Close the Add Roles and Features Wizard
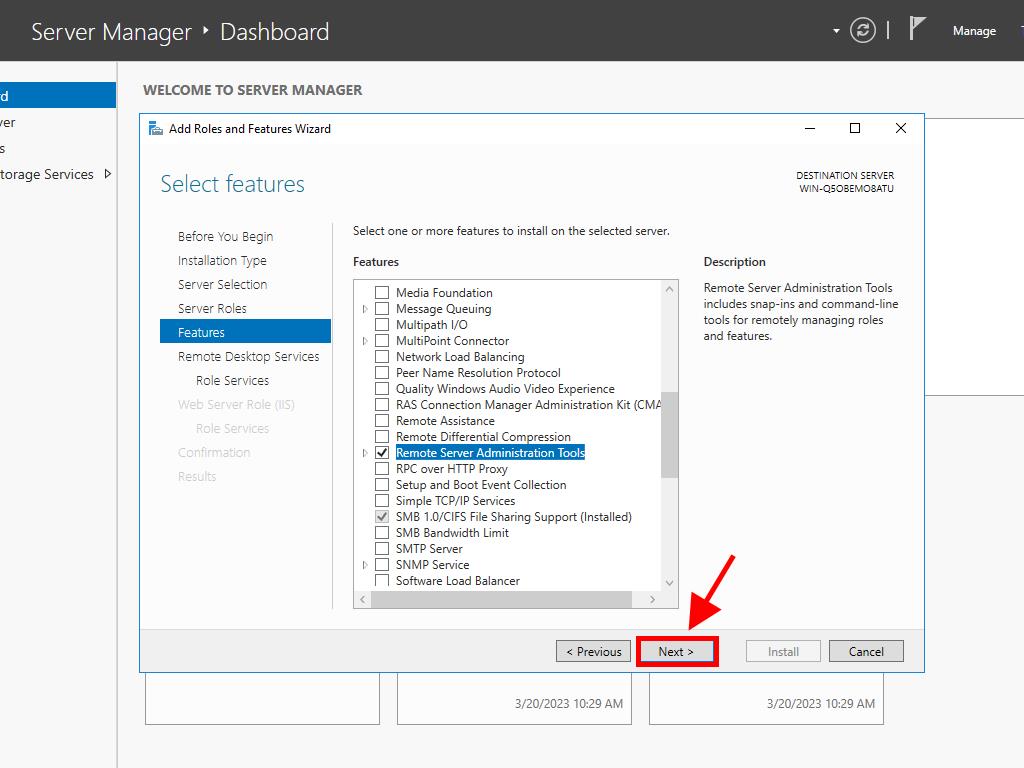The width and height of the screenshot is (1024, 768). 901,128
